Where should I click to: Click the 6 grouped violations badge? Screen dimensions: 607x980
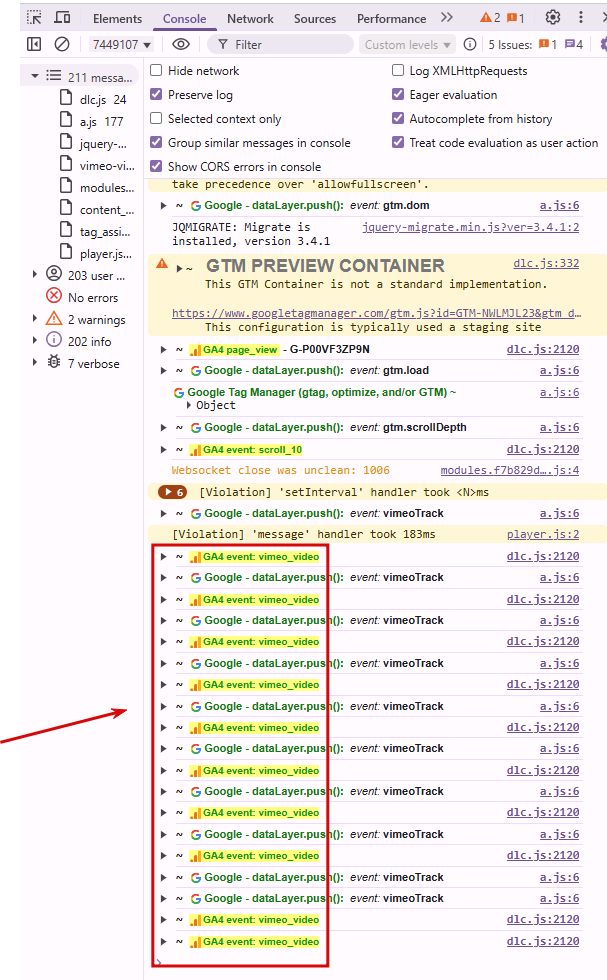pyautogui.click(x=173, y=492)
